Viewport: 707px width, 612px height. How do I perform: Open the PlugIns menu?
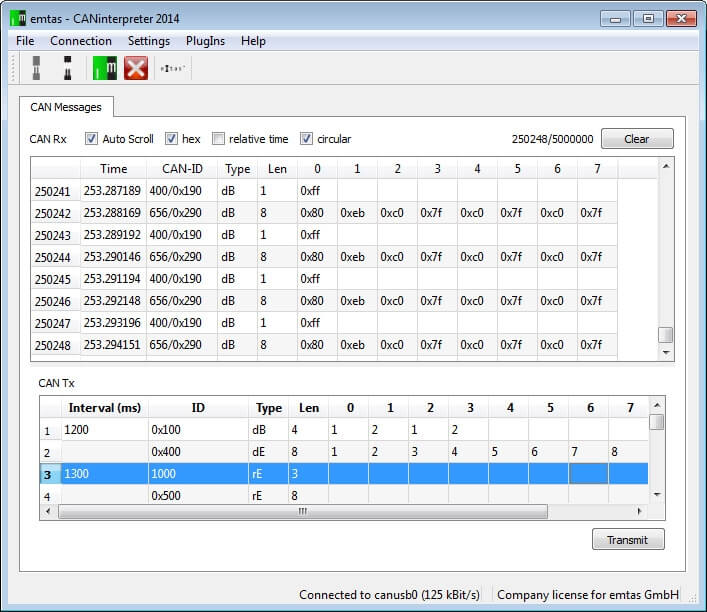coord(205,41)
